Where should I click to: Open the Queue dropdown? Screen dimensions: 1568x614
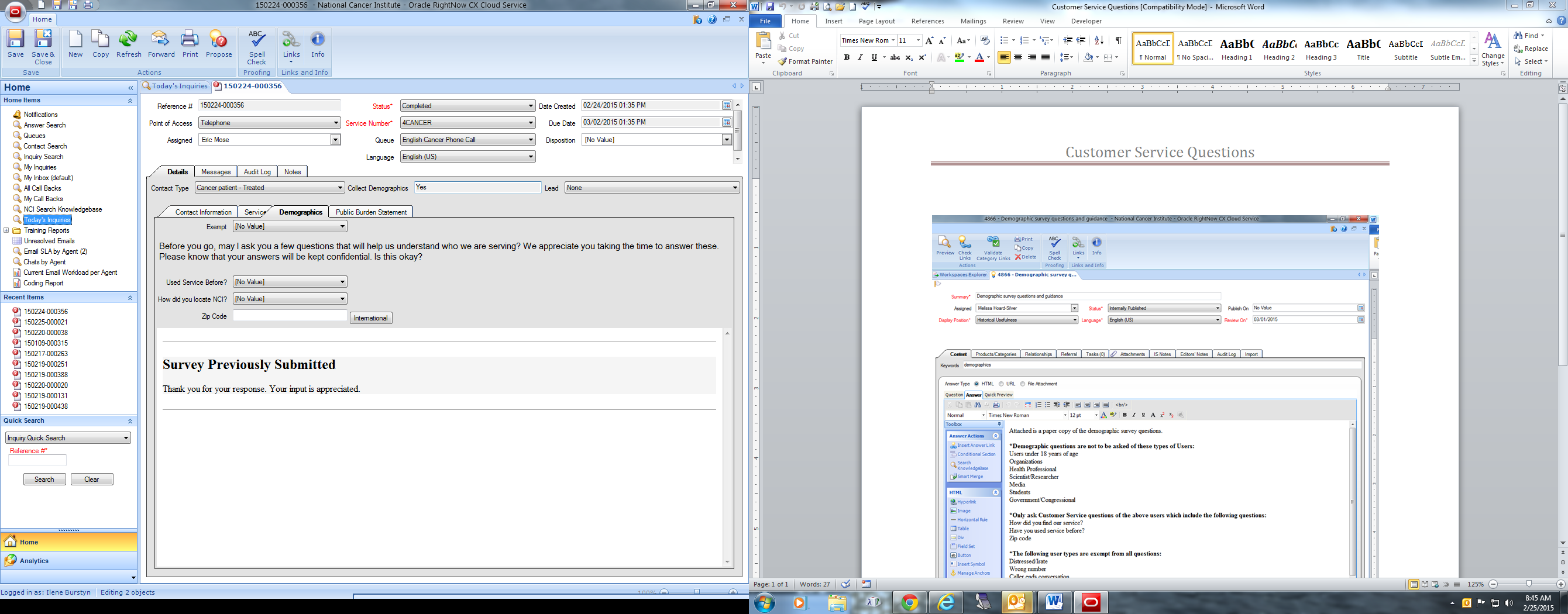[x=467, y=140]
